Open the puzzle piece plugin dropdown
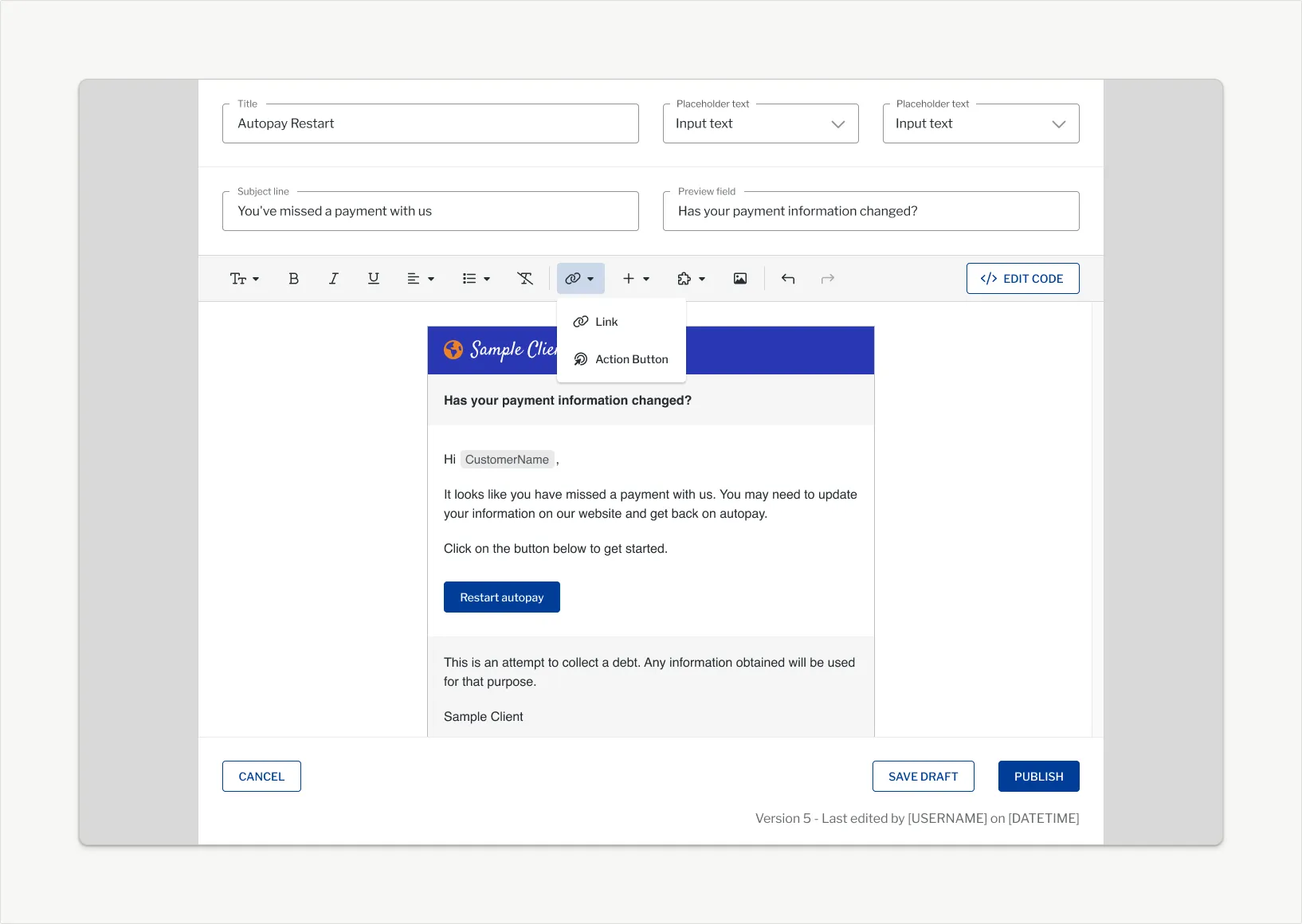This screenshot has width=1302, height=924. [x=692, y=279]
